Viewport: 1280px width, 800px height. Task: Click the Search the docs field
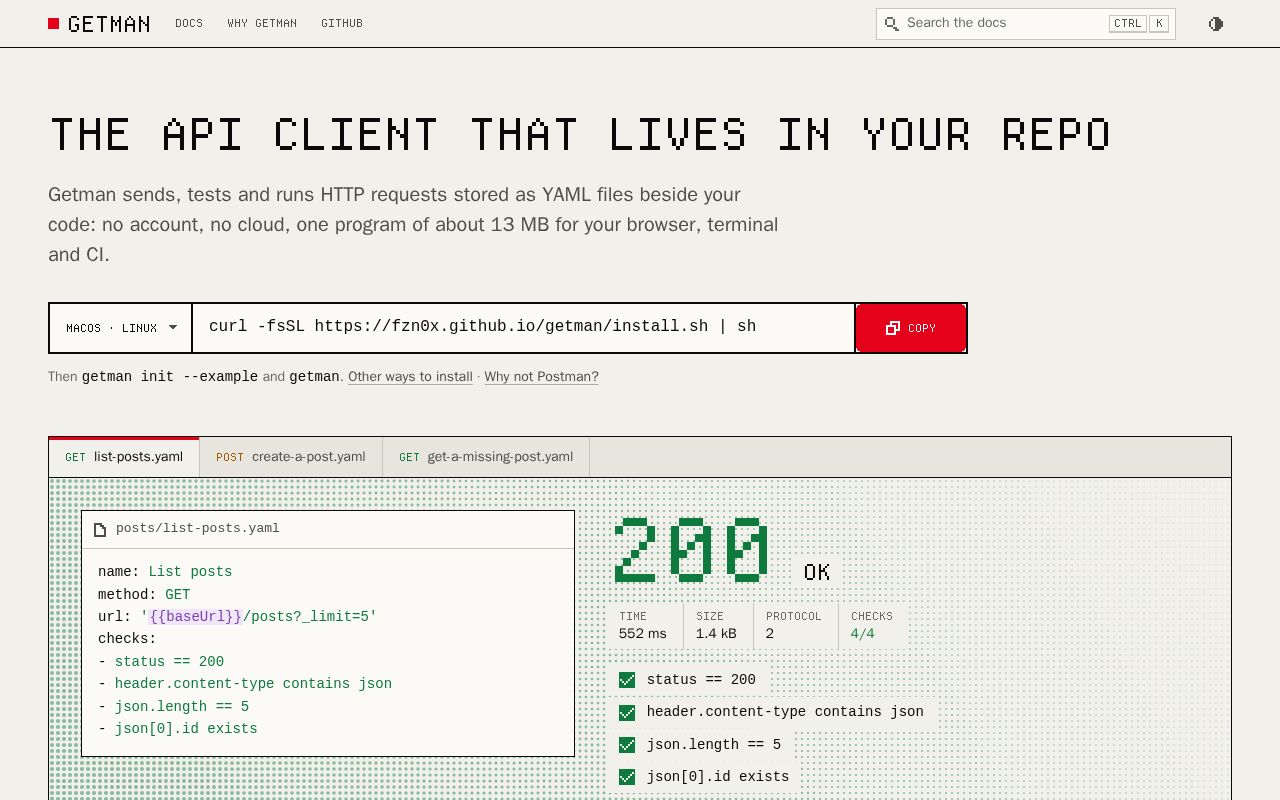(1025, 24)
